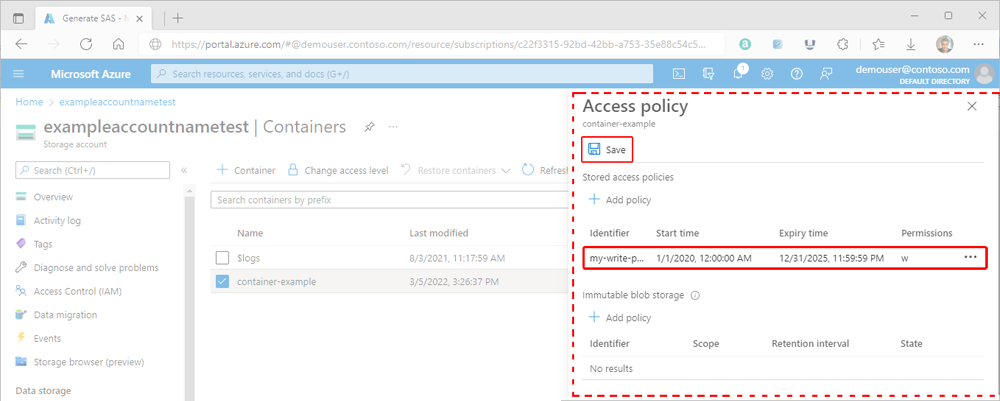
Task: Select the Generate SAS browser tab
Action: pos(94,18)
